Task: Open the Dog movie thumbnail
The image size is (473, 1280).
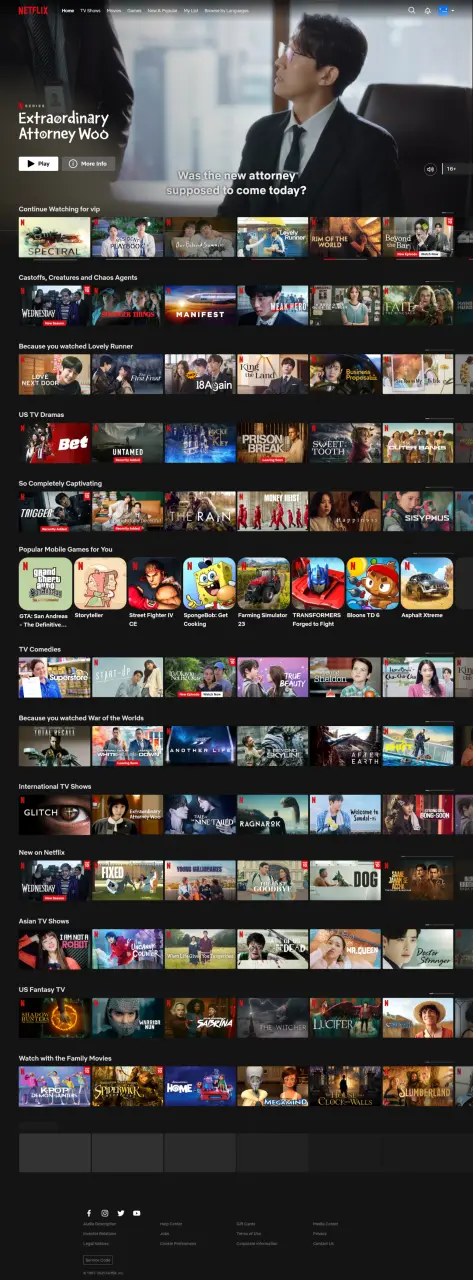Action: (x=345, y=881)
